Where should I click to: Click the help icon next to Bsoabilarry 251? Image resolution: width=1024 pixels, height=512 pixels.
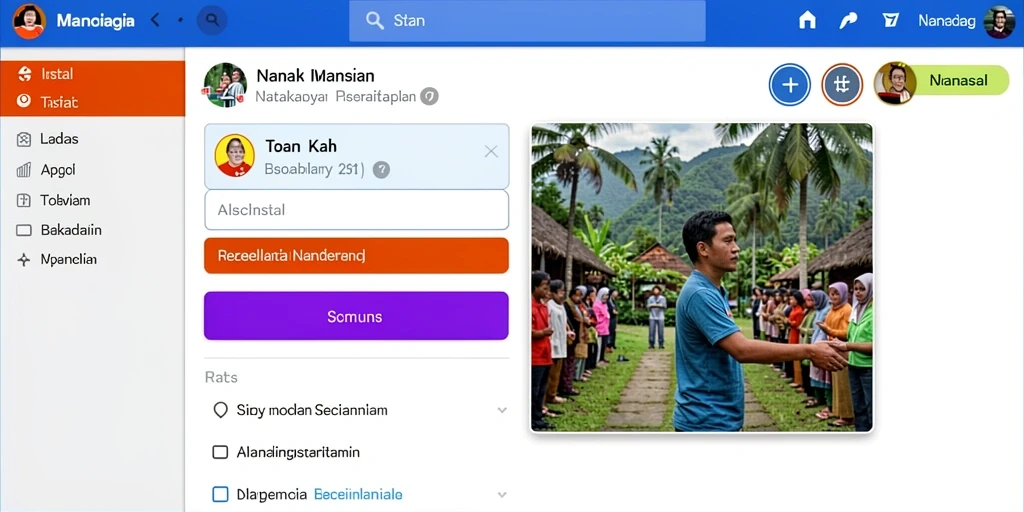[381, 170]
